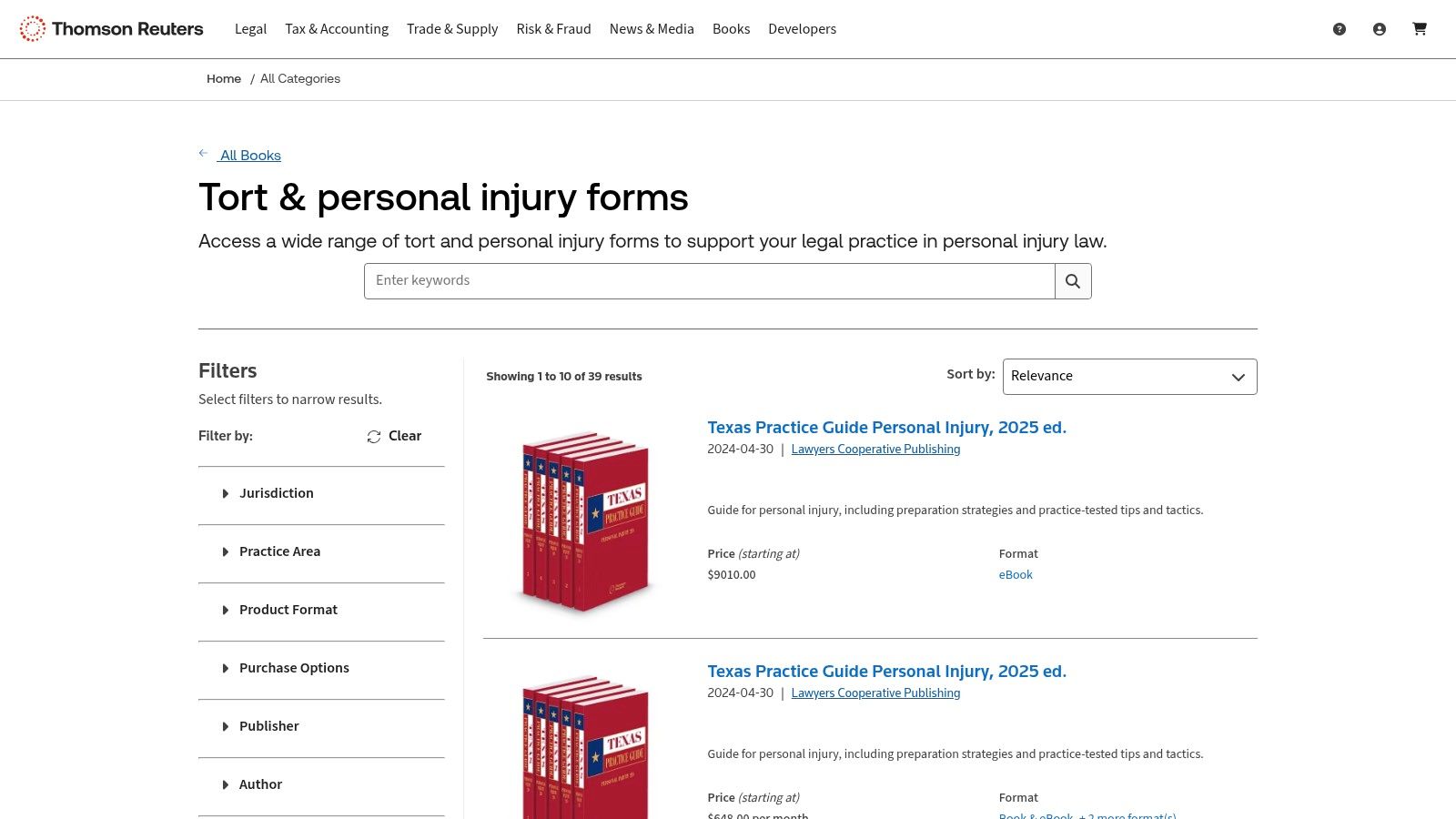
Task: Click the back arrow next to All Books
Action: coord(204,153)
